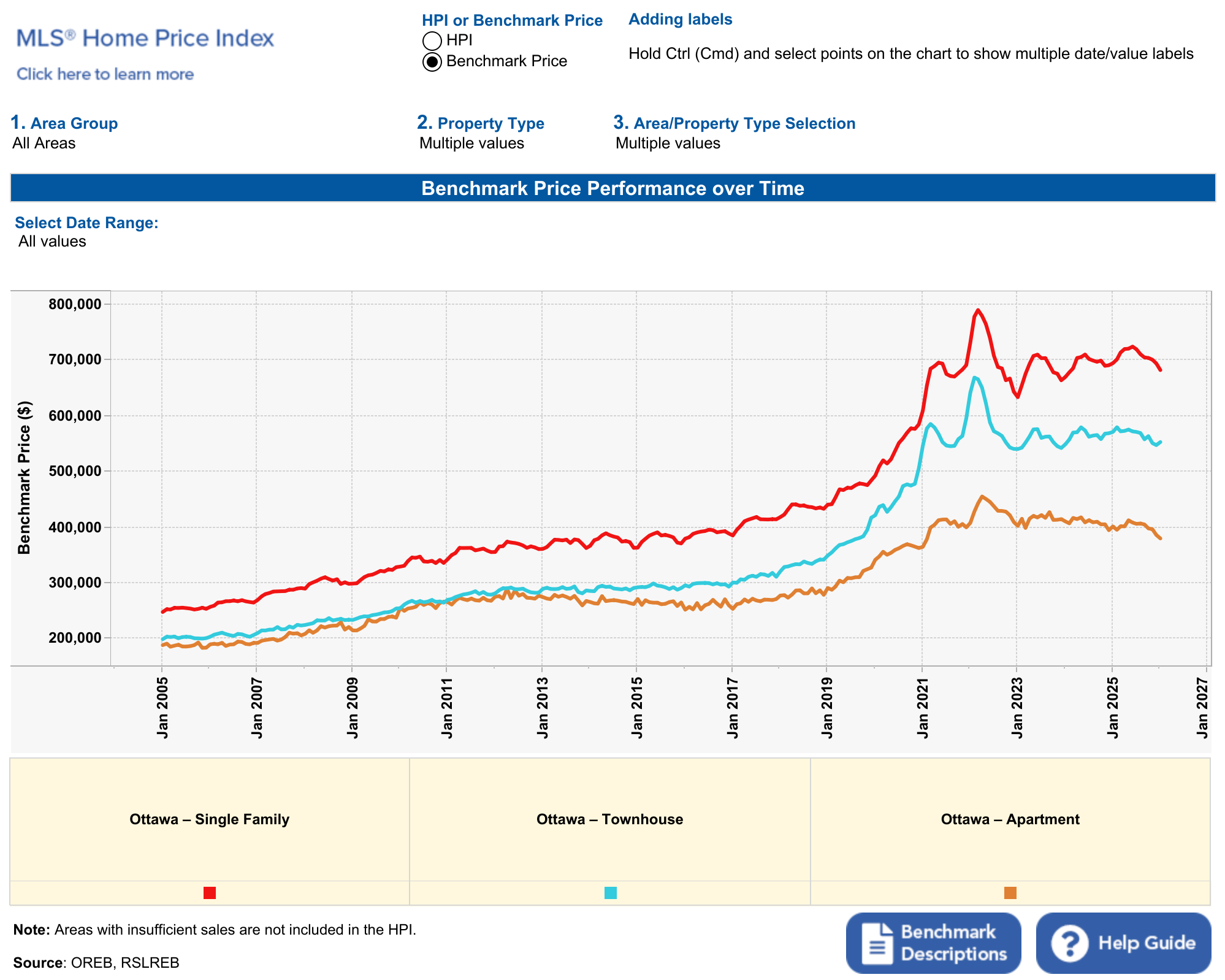Click the red Single Family legend swatch
Image resolution: width=1225 pixels, height=980 pixels.
click(210, 892)
